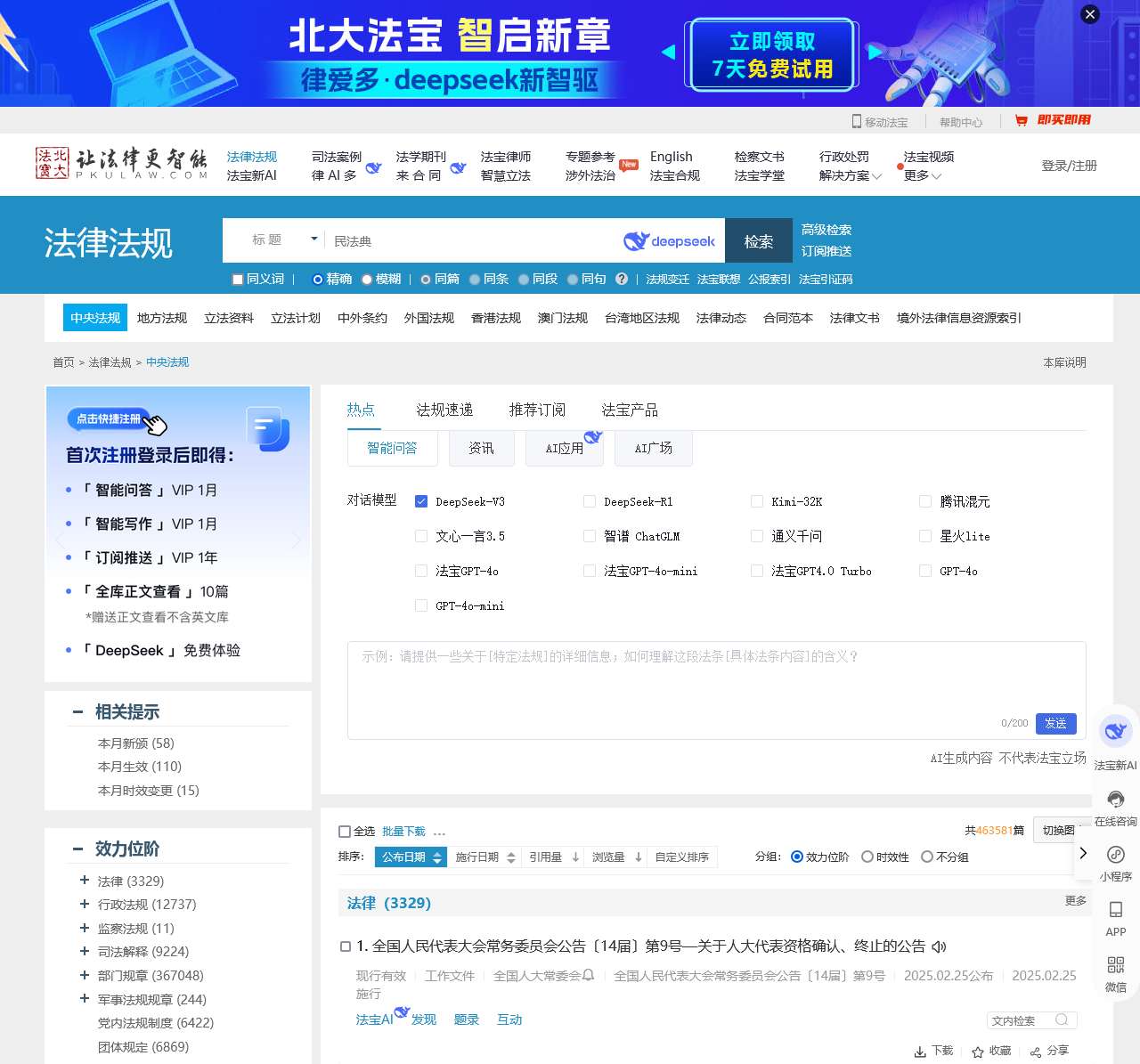1140x1064 pixels.
Task: Click the 北大法宝 pkulaw.com logo
Action: (x=121, y=164)
